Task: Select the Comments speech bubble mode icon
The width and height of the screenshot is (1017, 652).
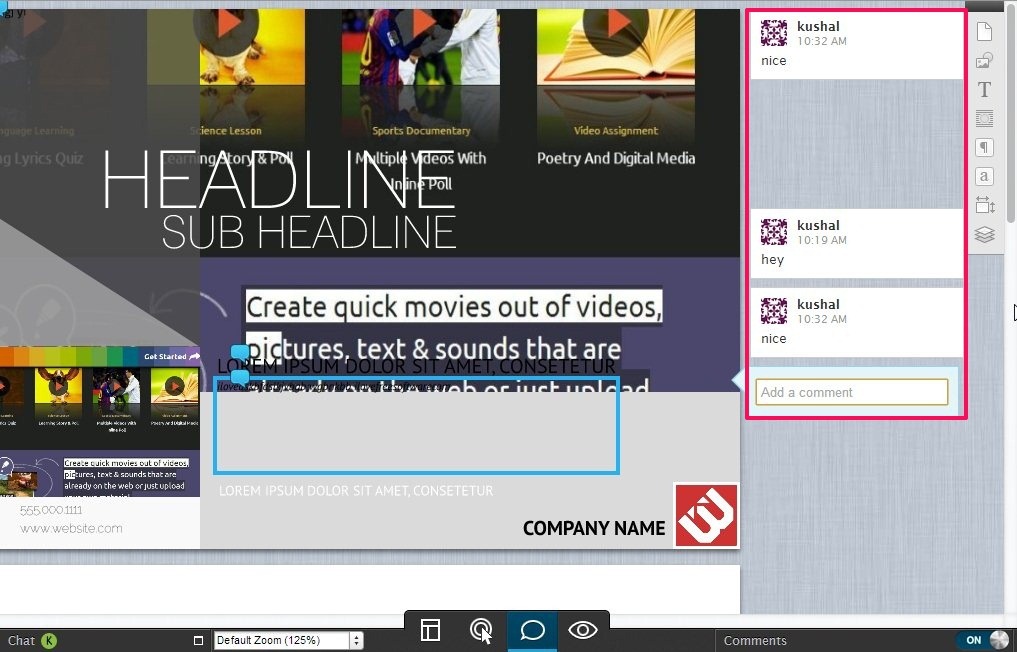Action: pyautogui.click(x=532, y=630)
